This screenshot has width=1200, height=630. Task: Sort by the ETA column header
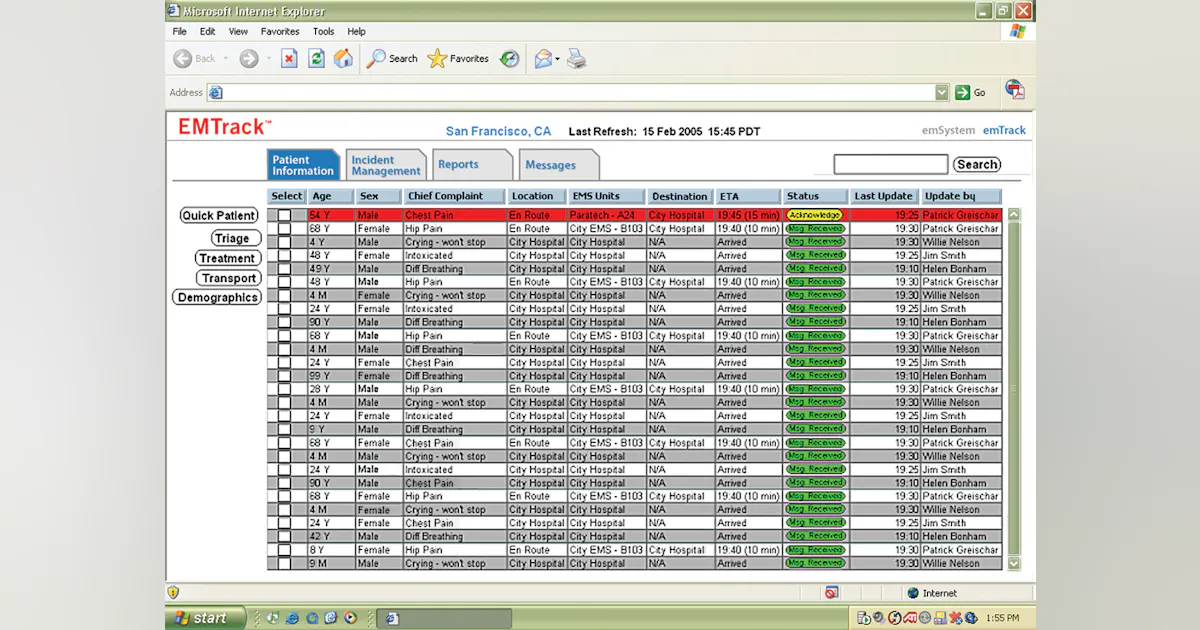pyautogui.click(x=748, y=196)
